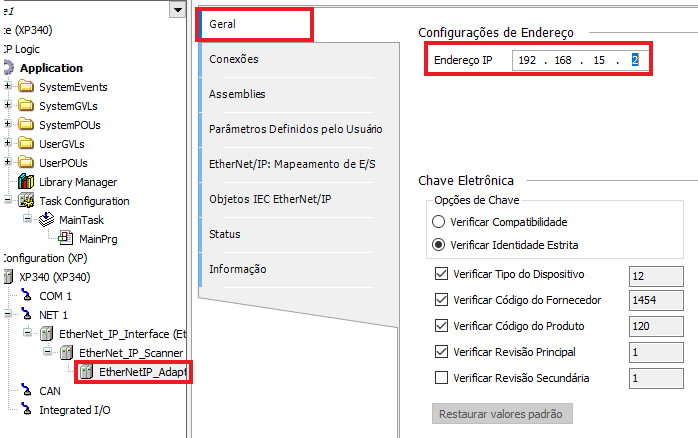Click the Endereço IP address field

pos(580,61)
